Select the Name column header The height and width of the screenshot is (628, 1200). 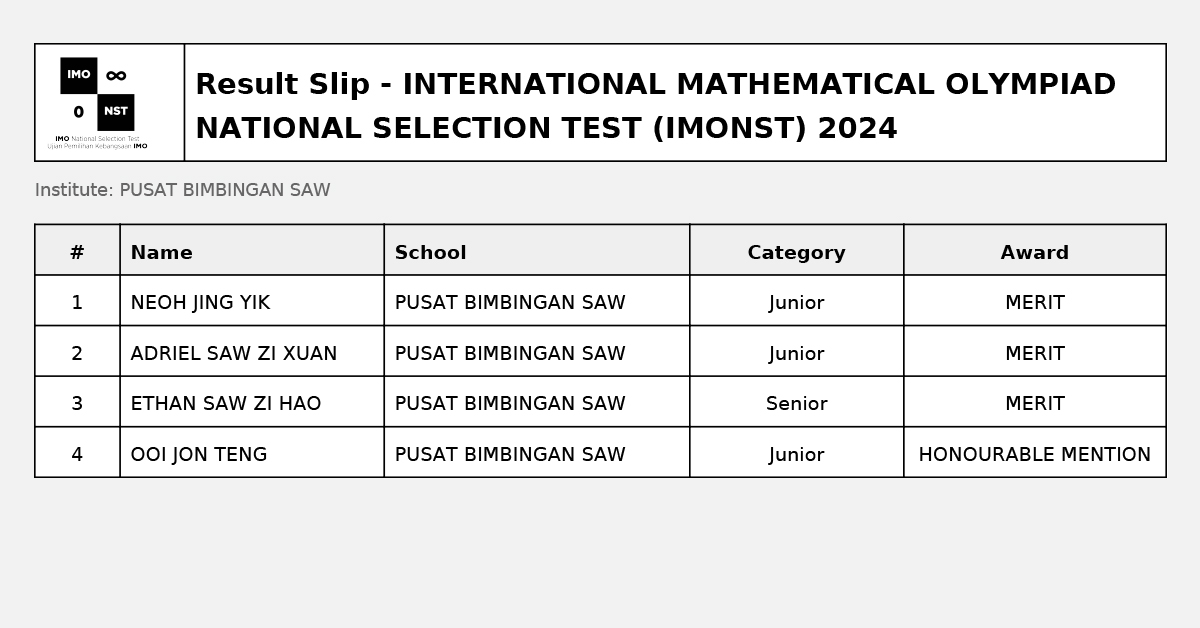point(161,253)
